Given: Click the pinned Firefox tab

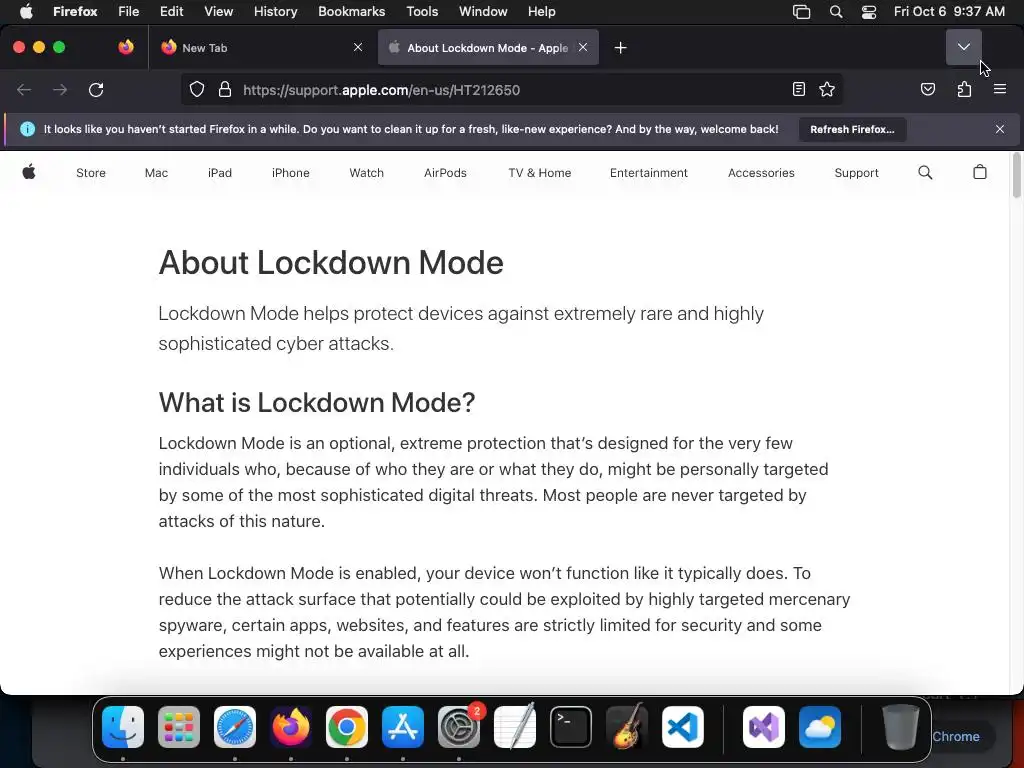Looking at the screenshot, I should click(126, 47).
